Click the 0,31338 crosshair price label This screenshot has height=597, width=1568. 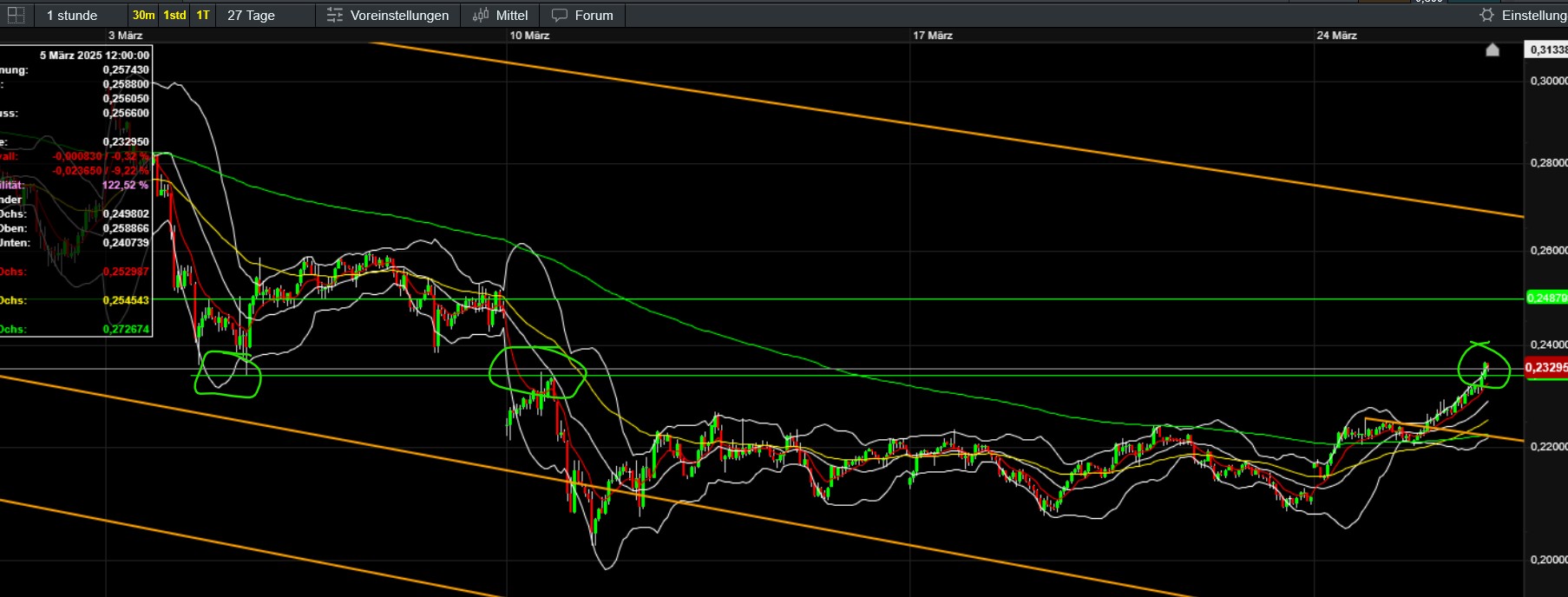click(1546, 49)
